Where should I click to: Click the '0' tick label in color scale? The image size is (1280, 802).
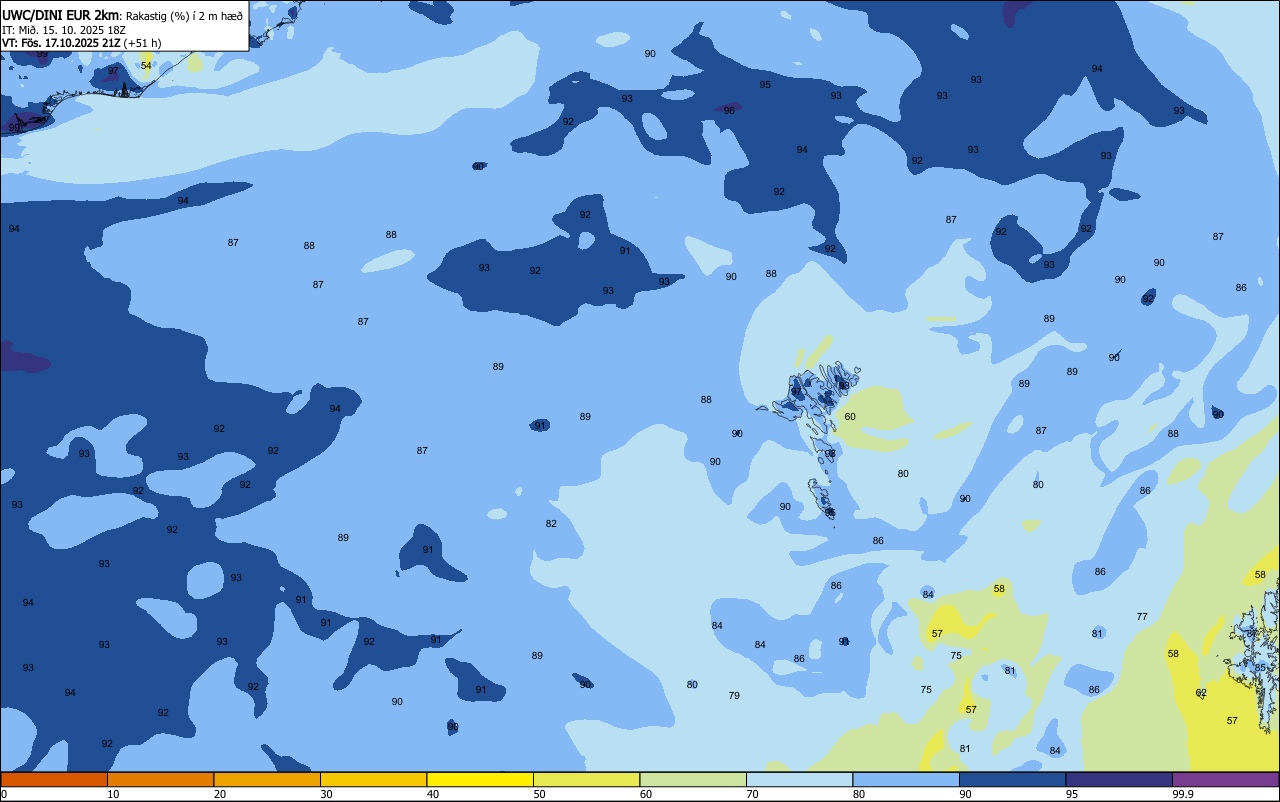point(4,794)
